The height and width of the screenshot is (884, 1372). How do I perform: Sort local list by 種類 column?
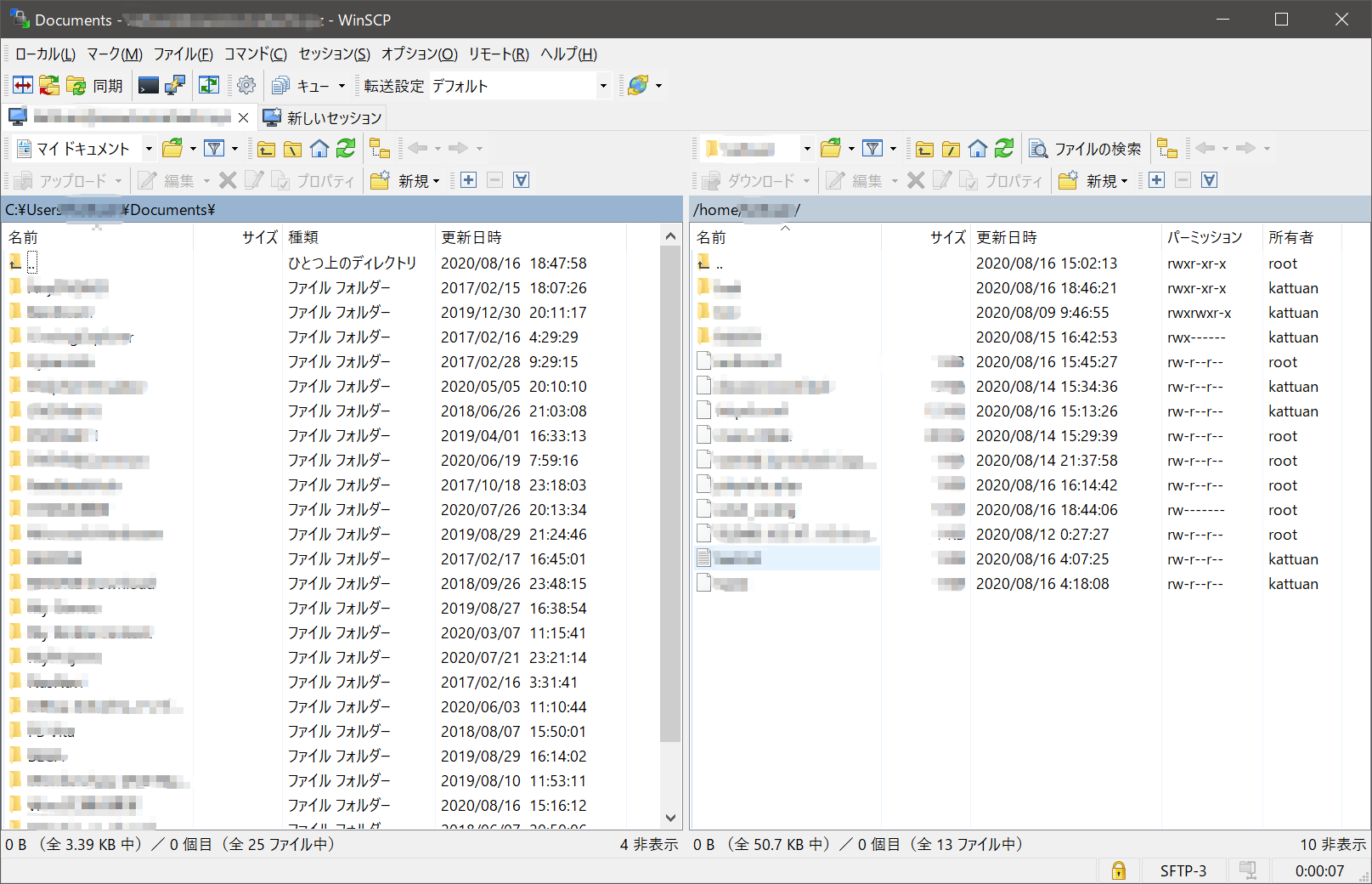tap(358, 237)
